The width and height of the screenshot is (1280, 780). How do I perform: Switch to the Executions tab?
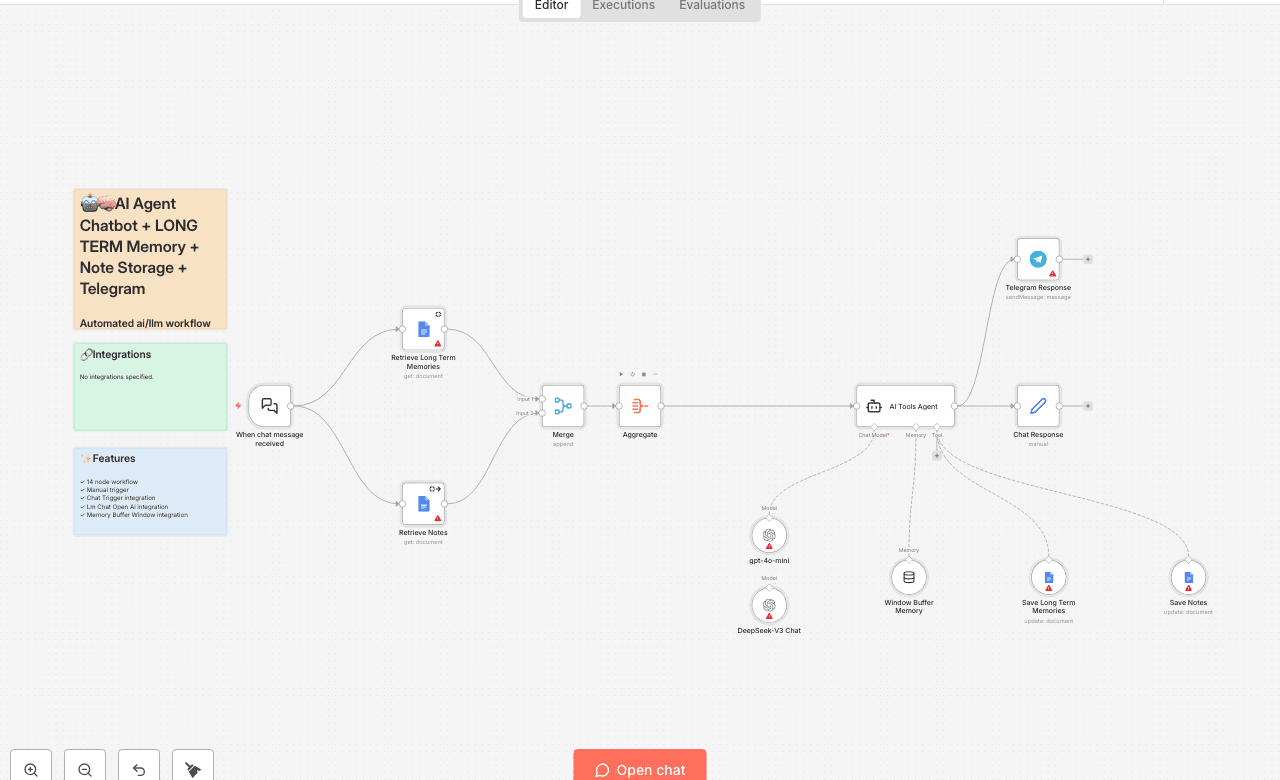(622, 6)
